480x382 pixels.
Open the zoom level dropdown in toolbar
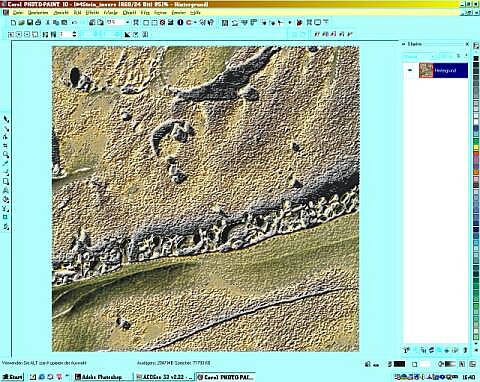(x=127, y=23)
